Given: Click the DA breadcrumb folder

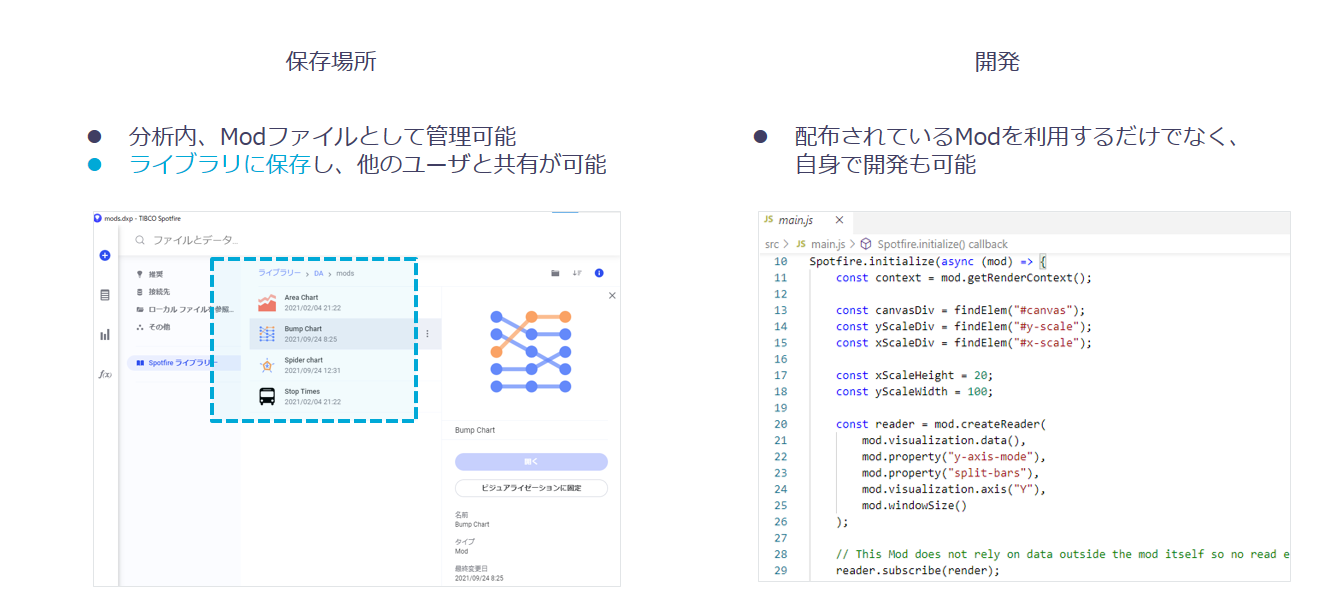Looking at the screenshot, I should point(318,273).
